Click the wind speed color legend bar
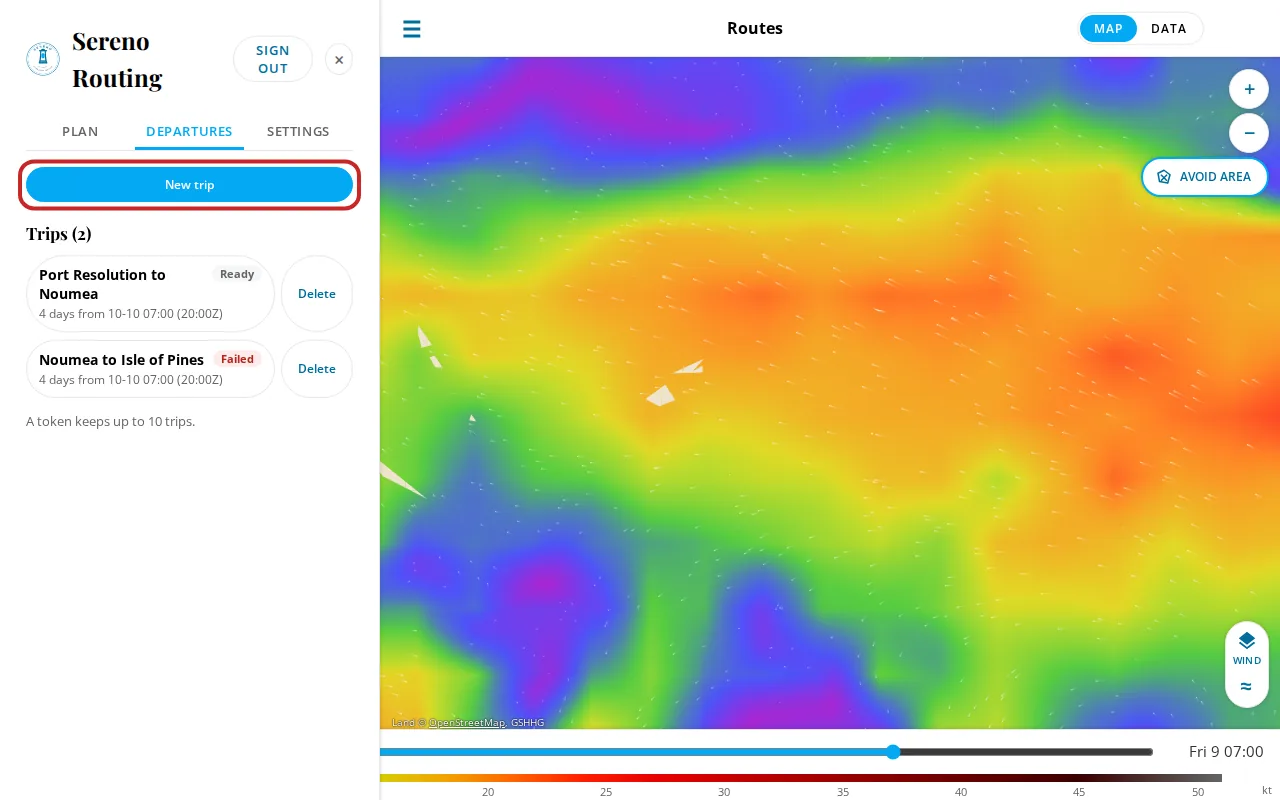1280x800 pixels. (801, 778)
